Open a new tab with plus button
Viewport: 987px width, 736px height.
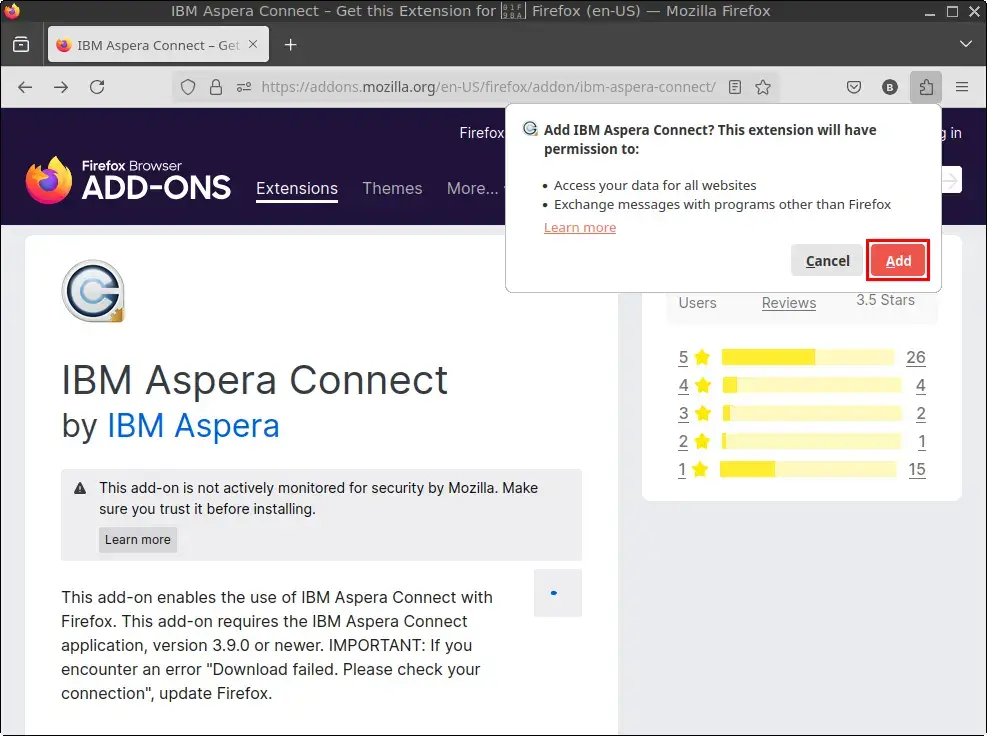point(290,45)
